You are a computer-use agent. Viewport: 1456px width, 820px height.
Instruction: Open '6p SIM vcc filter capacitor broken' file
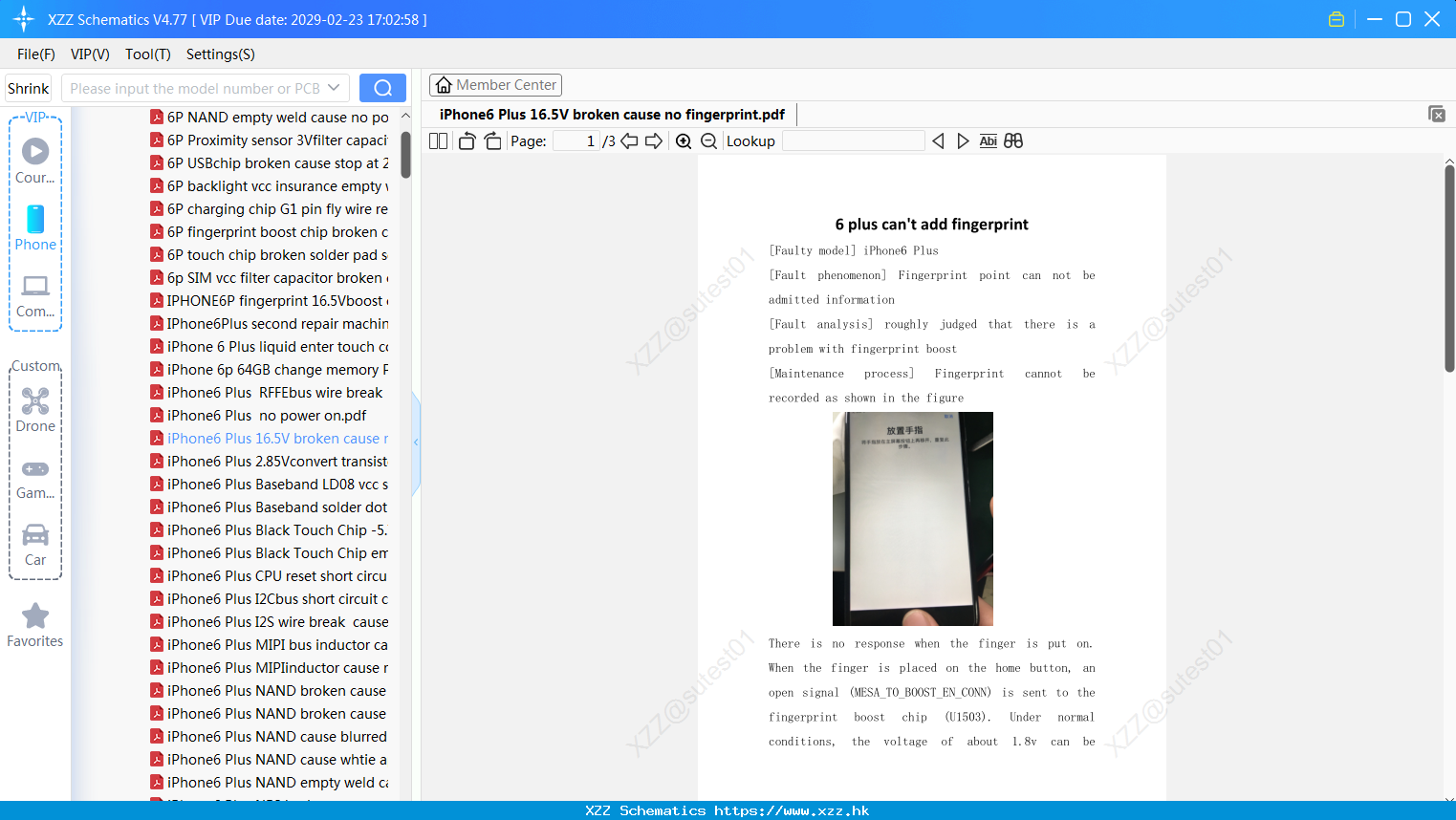tap(270, 278)
